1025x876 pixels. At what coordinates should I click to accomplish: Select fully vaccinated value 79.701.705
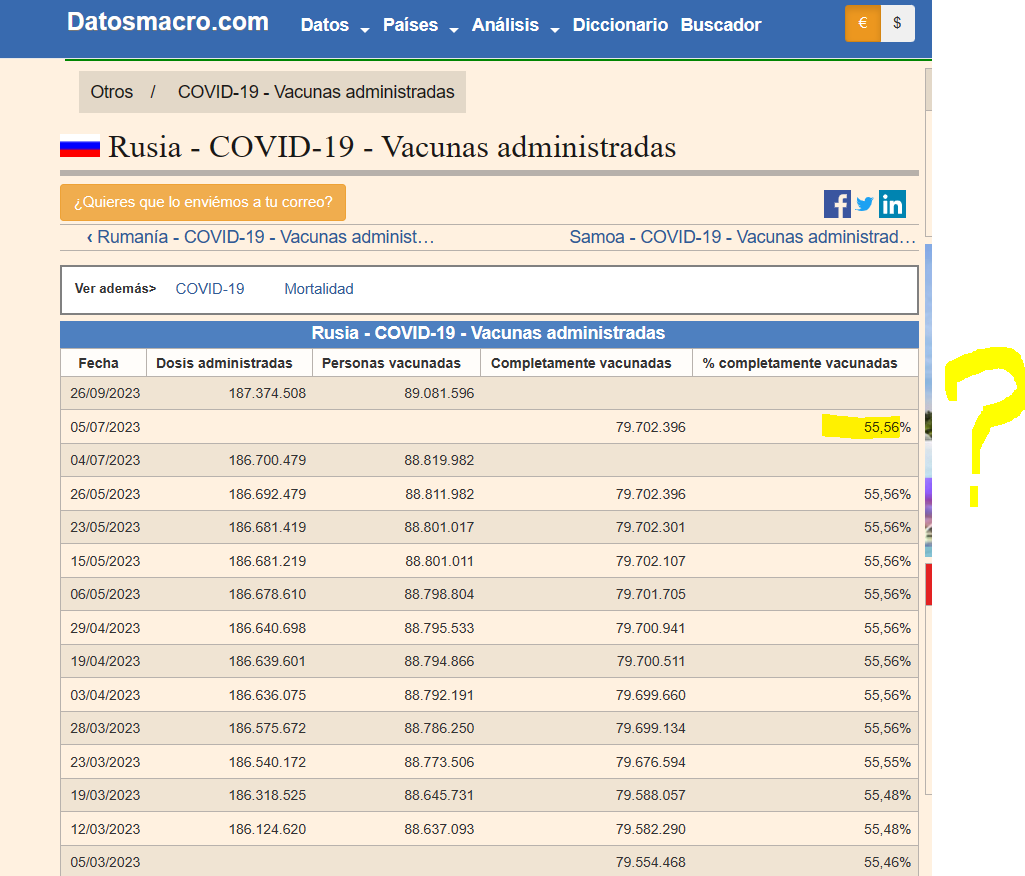click(650, 594)
